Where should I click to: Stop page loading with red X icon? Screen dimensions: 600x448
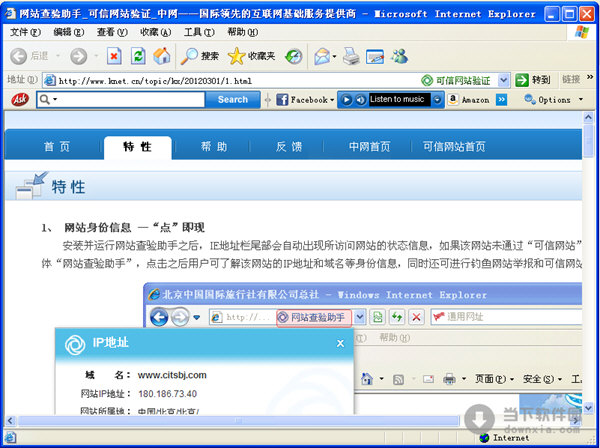[x=114, y=56]
